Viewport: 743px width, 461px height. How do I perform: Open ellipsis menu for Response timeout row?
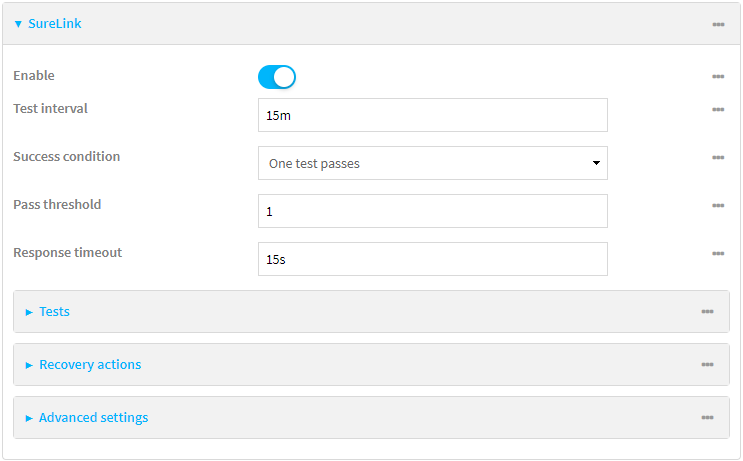coord(718,254)
